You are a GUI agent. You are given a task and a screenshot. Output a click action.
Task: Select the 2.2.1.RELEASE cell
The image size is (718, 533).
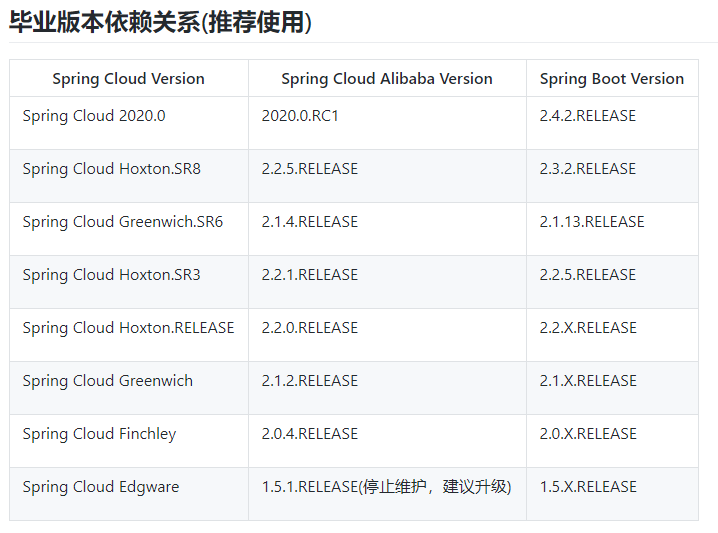coord(387,282)
